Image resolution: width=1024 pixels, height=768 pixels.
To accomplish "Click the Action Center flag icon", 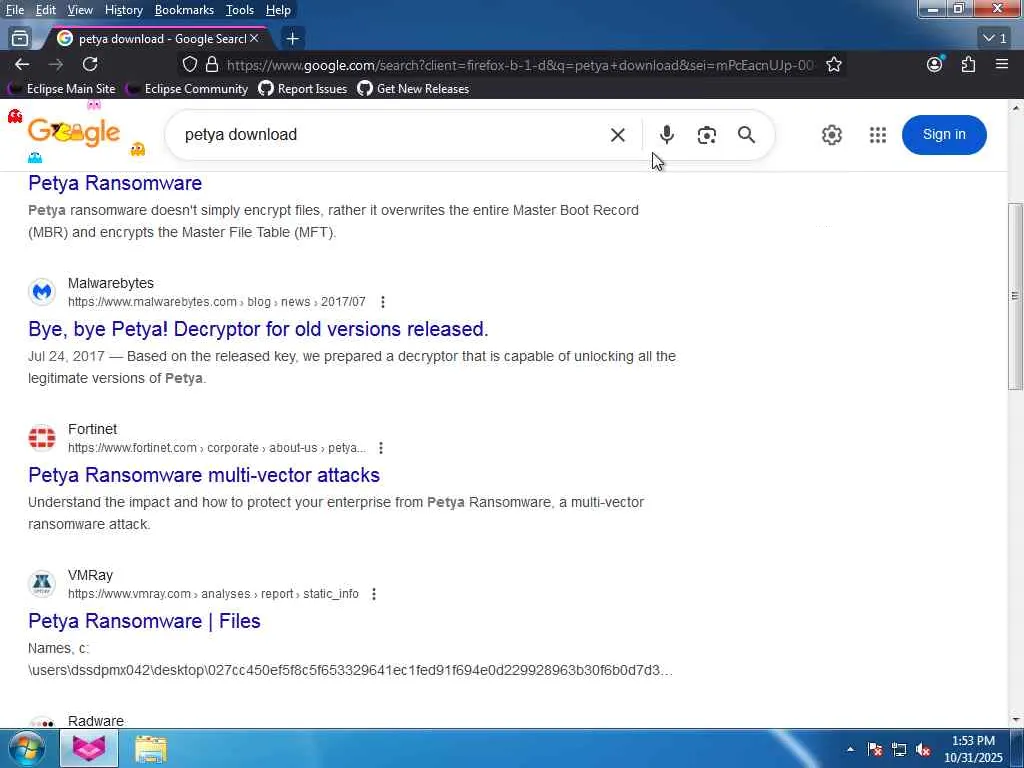I will 874,749.
